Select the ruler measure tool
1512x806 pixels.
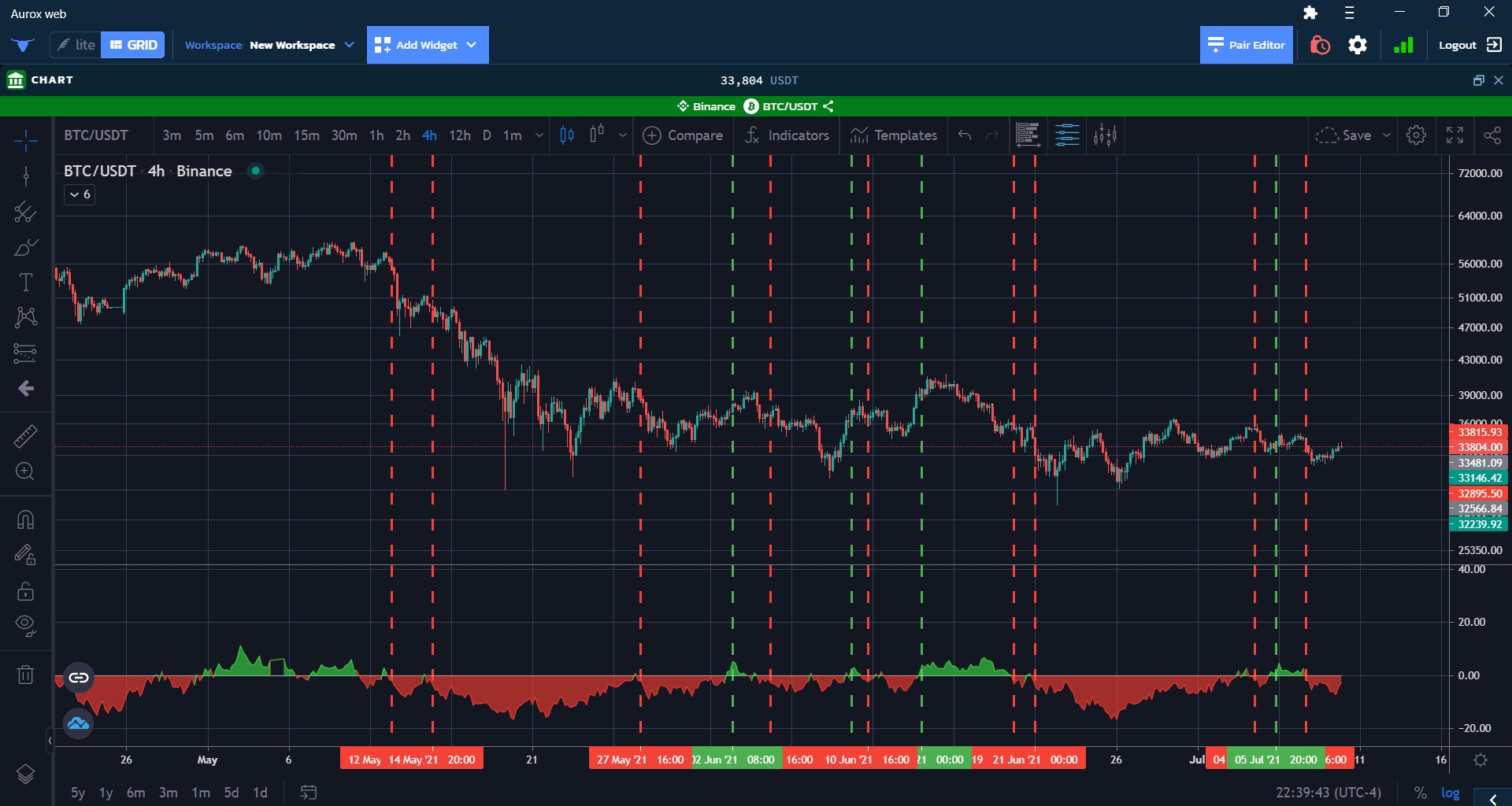coord(25,436)
